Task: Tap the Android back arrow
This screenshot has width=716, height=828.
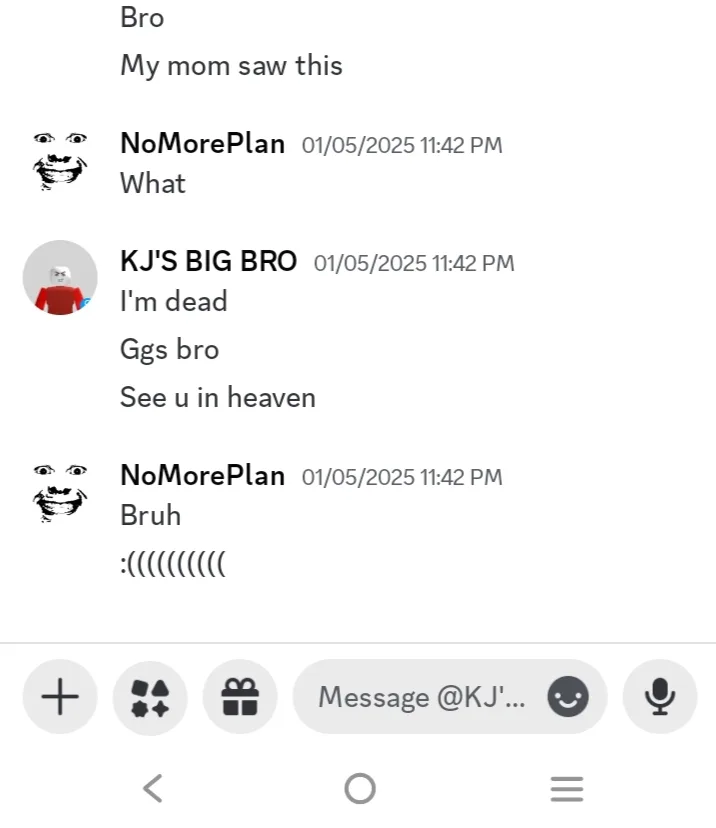Action: tap(153, 788)
